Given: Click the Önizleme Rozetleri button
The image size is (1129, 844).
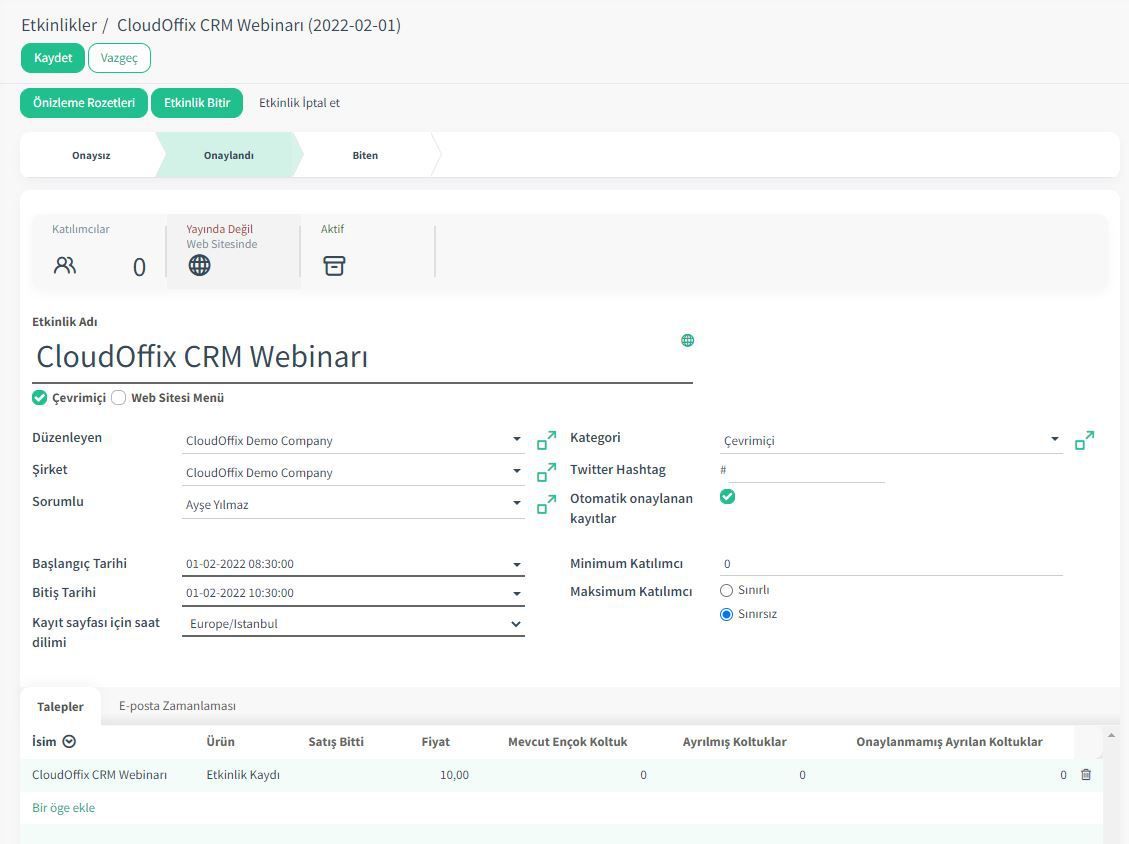Looking at the screenshot, I should (x=84, y=103).
